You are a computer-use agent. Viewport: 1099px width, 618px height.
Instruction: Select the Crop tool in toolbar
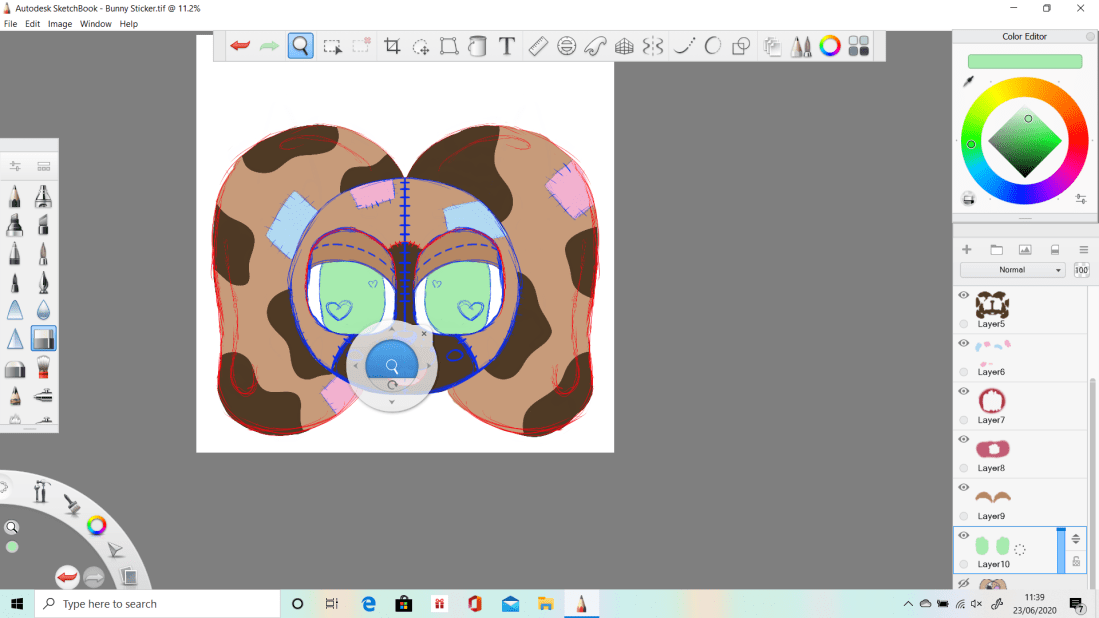(392, 46)
